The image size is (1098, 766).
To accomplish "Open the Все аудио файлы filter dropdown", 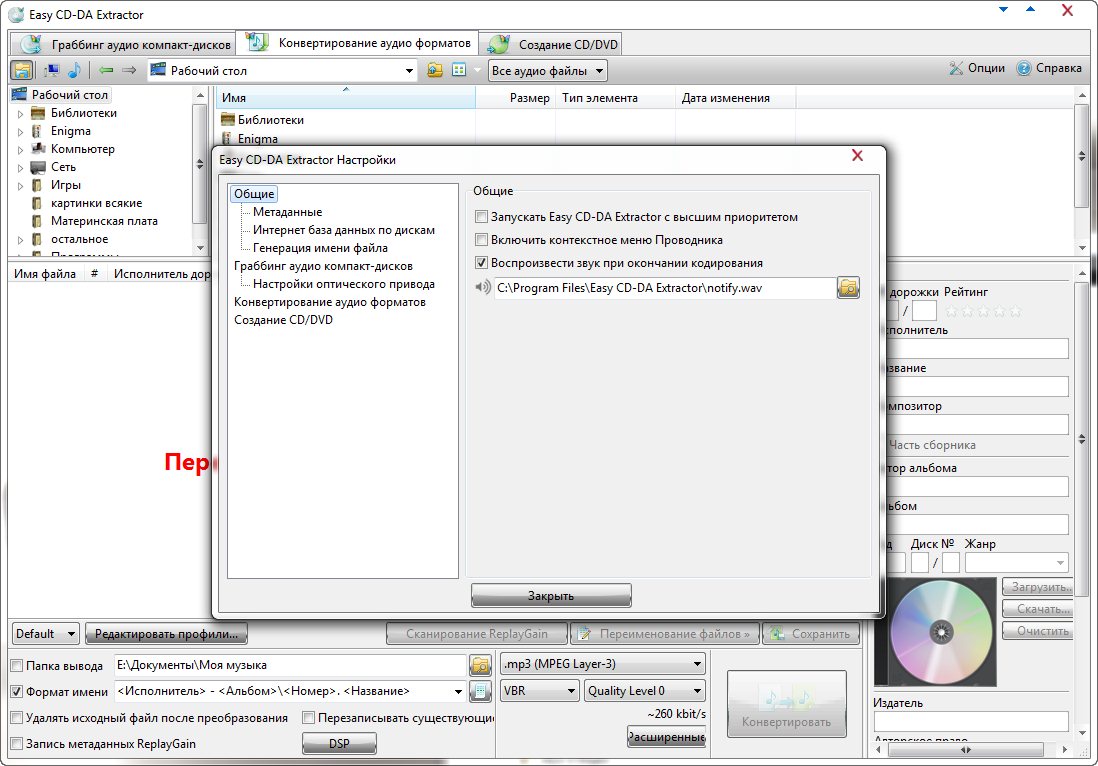I will coord(548,70).
